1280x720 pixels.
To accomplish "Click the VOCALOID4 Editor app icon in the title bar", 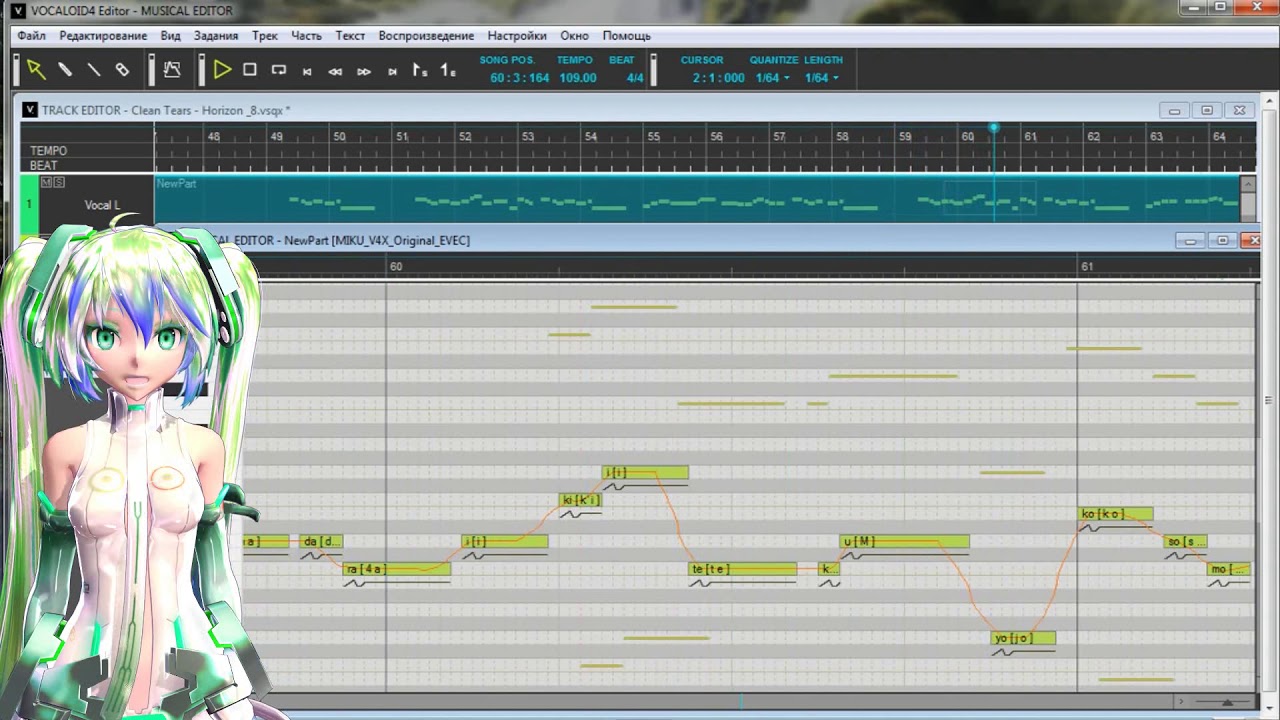I will click(19, 11).
